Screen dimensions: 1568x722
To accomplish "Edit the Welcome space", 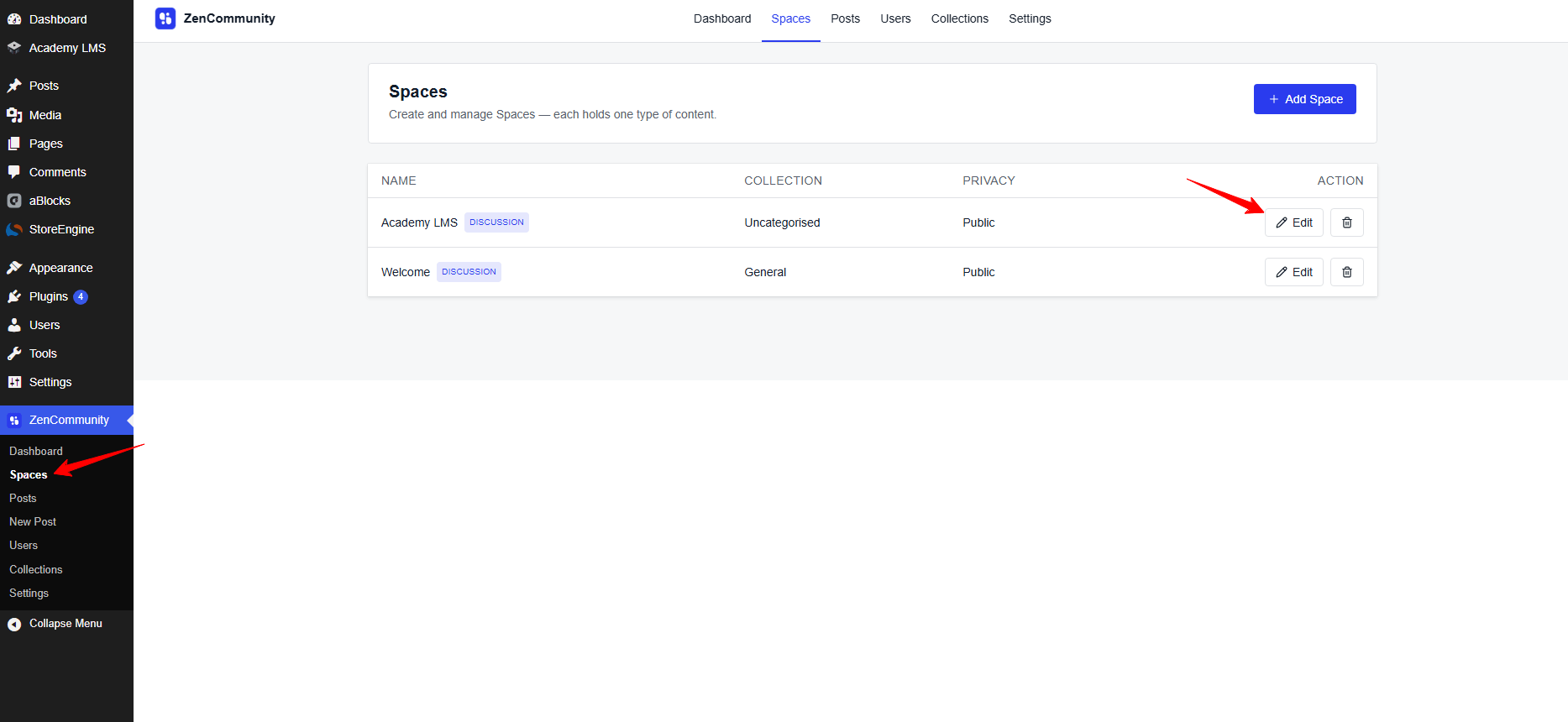I will [1293, 272].
